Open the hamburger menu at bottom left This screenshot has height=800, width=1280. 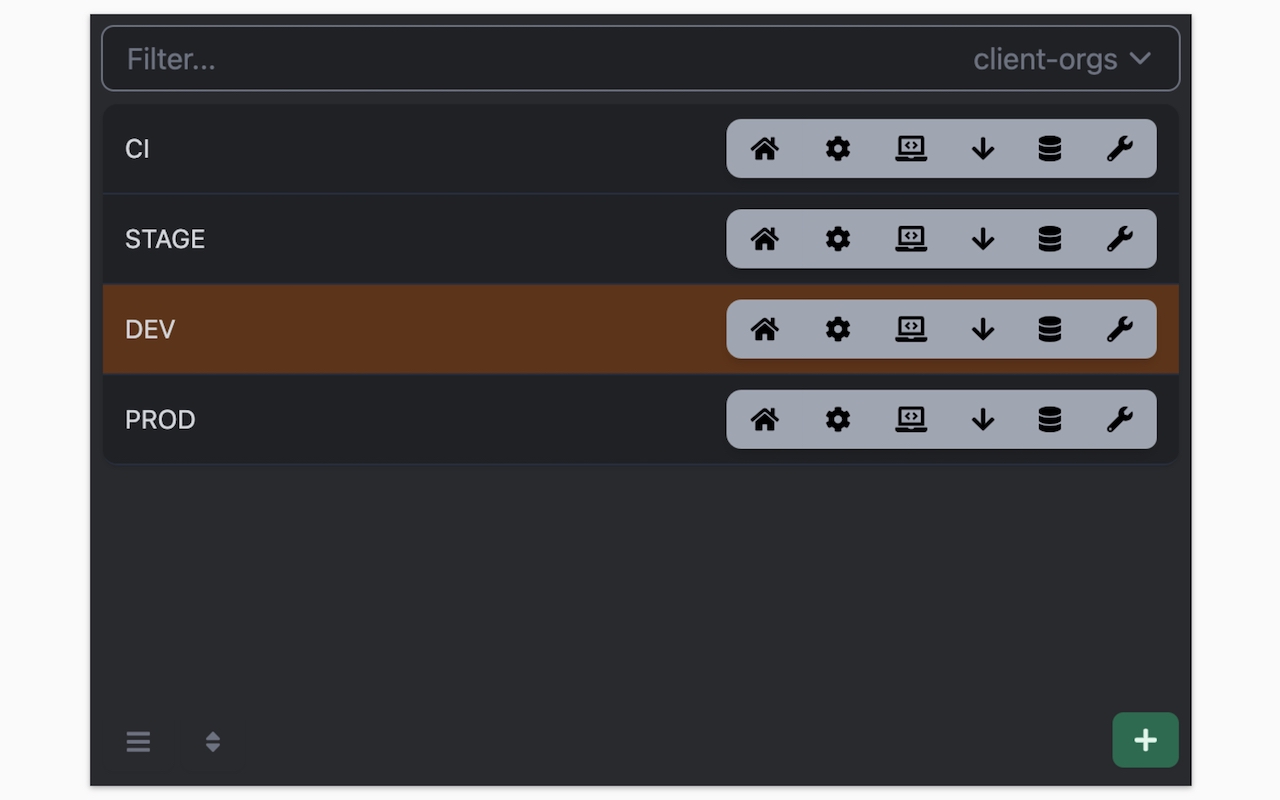[138, 742]
